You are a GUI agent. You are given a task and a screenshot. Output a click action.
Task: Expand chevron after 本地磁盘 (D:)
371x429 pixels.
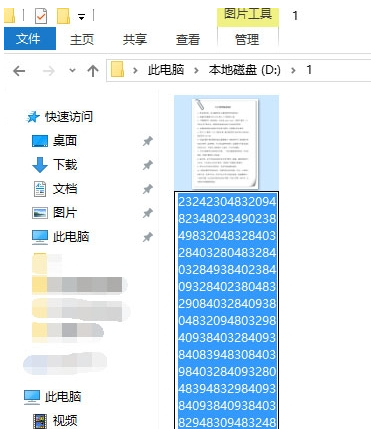click(293, 70)
